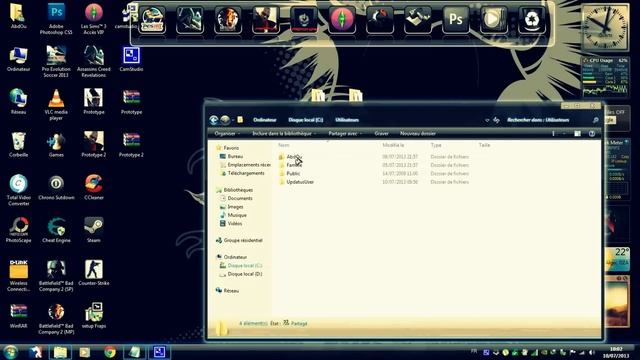Sort by the Modifié le column

tap(393, 145)
